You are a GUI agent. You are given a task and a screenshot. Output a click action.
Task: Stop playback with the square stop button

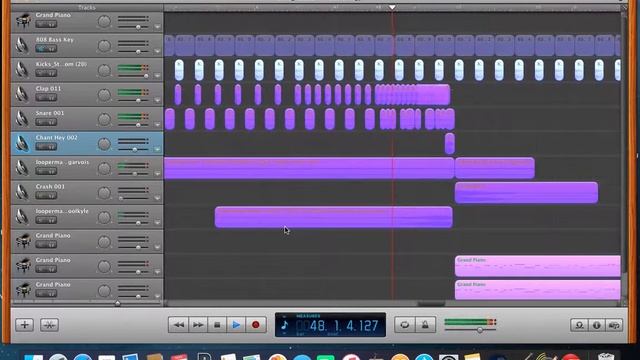(x=217, y=325)
